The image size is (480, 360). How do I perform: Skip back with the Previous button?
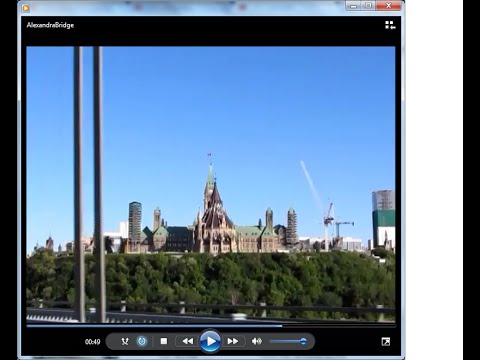point(188,341)
